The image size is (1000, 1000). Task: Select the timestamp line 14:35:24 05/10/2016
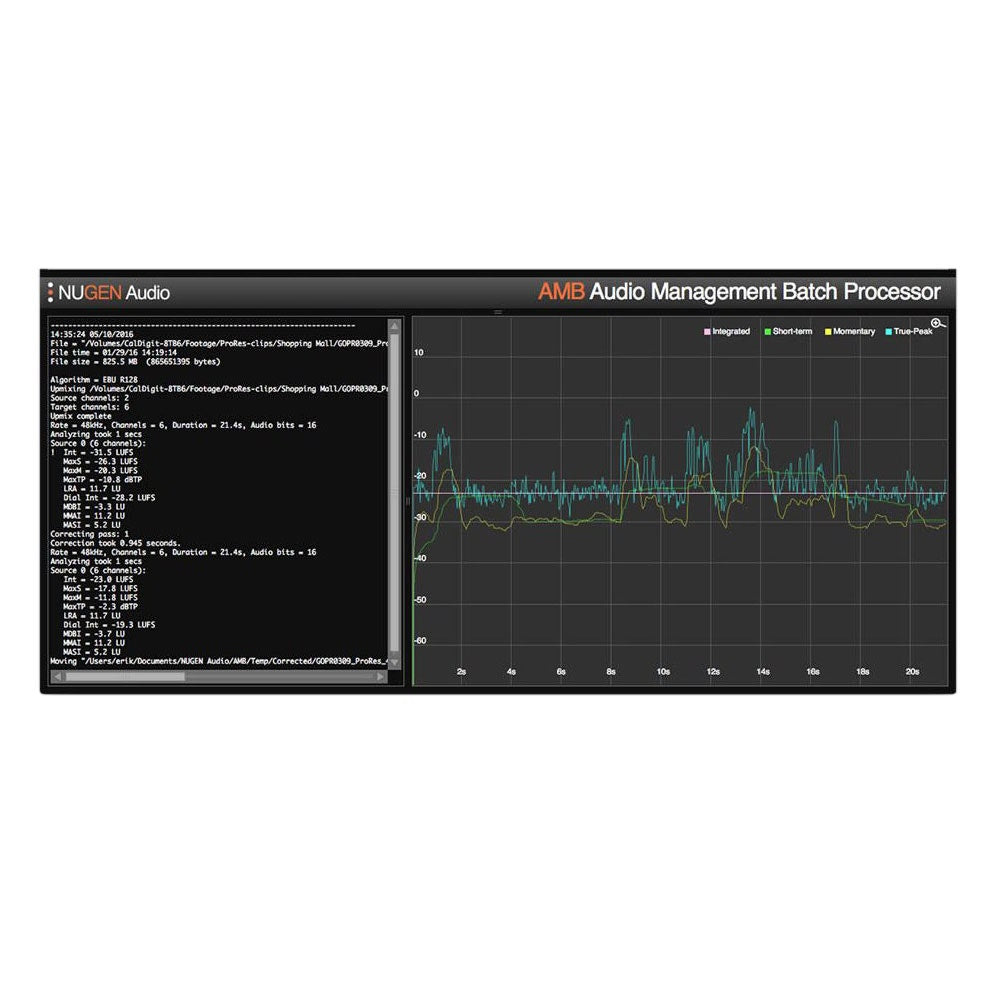[92, 334]
